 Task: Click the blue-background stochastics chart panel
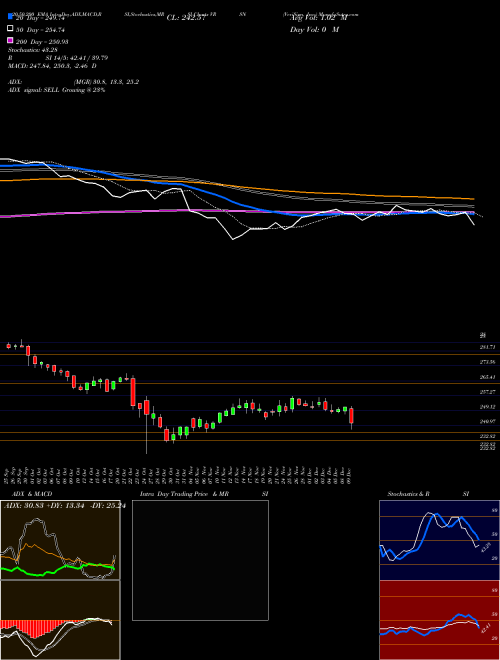439,540
